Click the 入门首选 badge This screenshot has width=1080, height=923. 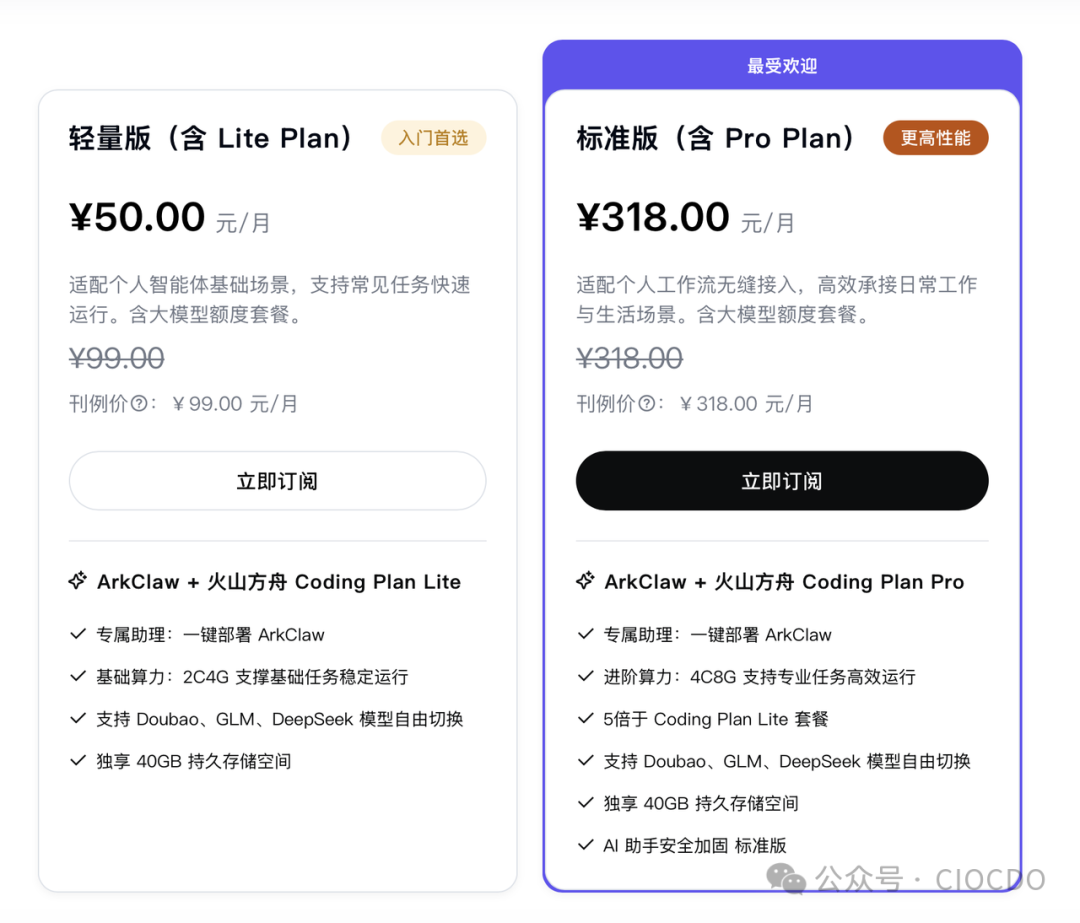433,138
